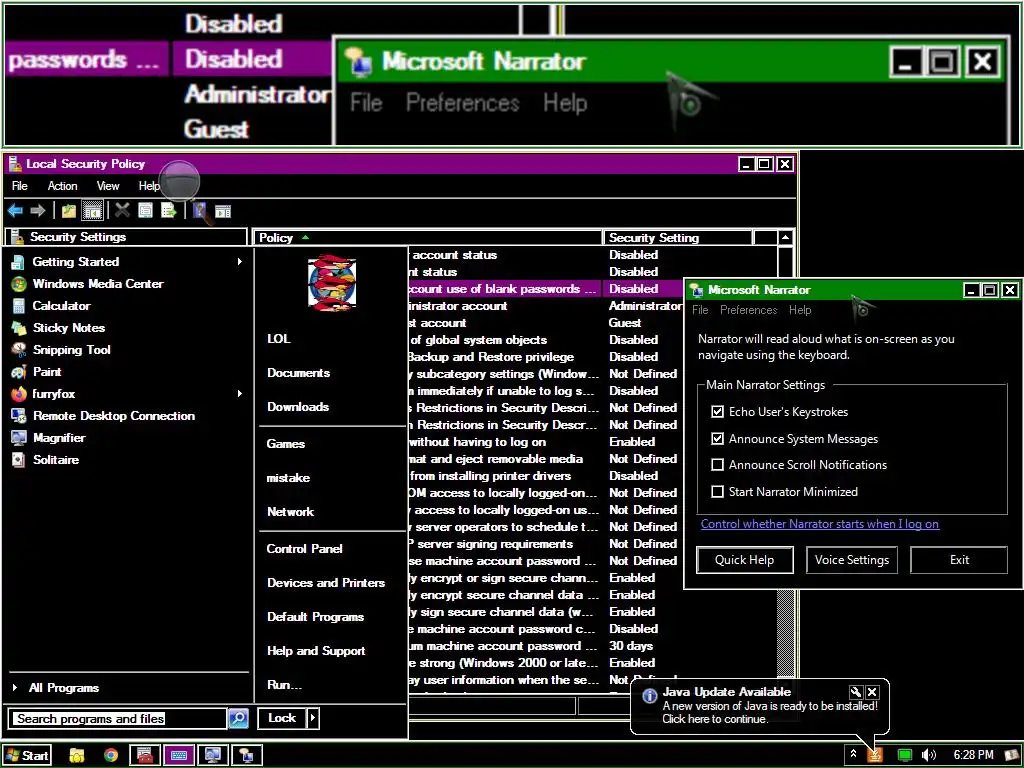Screen dimensions: 1024x768
Task: Click the round Magnifier lens icon
Action: coord(179,181)
